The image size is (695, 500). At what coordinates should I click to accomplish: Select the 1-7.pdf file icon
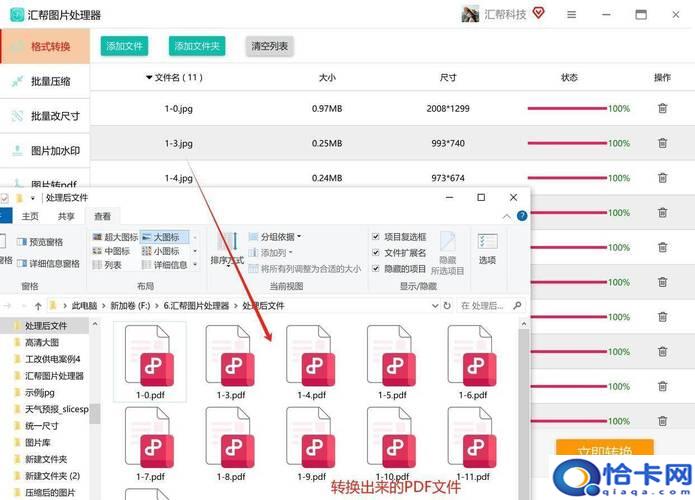150,438
